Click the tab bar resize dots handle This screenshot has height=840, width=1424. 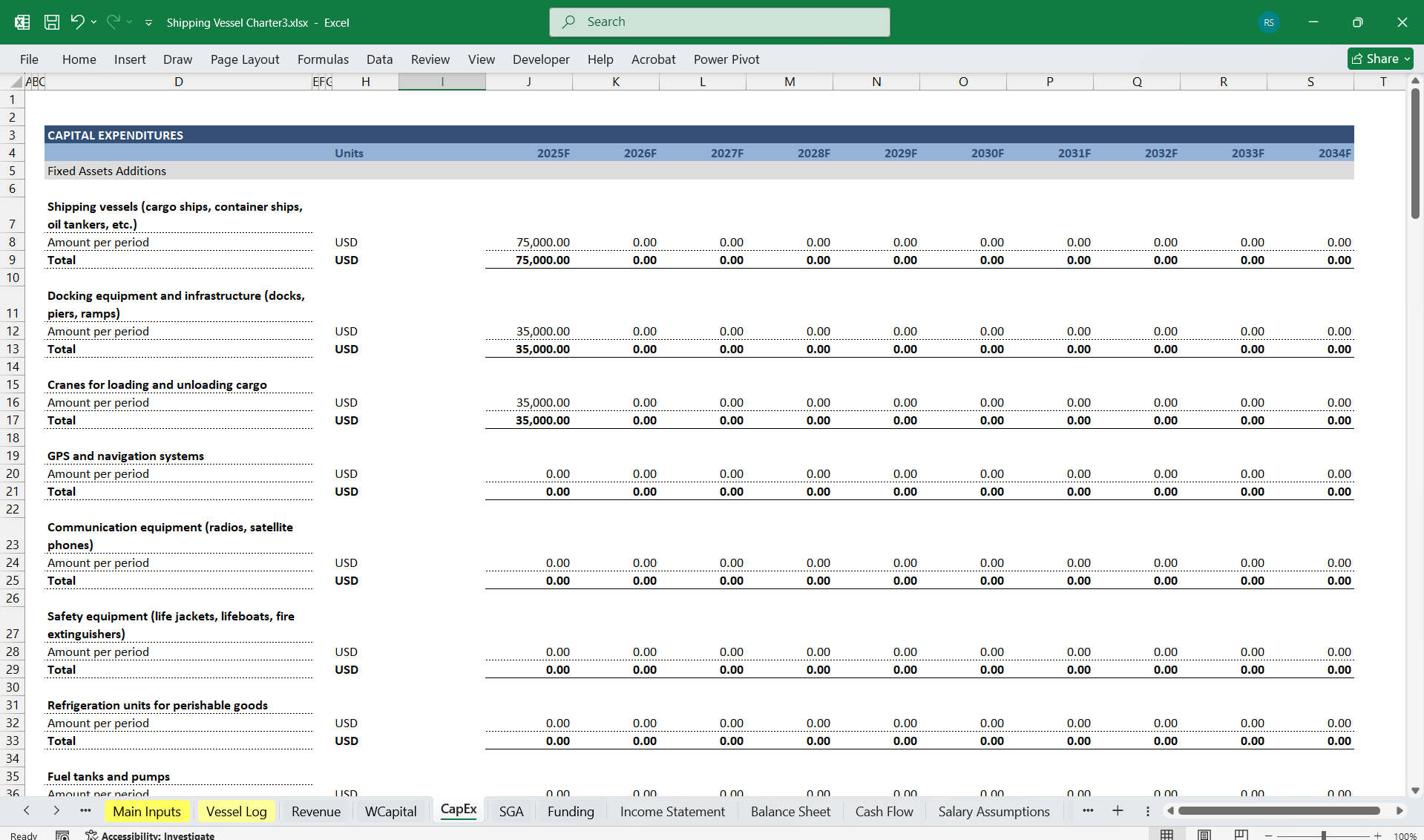coord(1147,811)
